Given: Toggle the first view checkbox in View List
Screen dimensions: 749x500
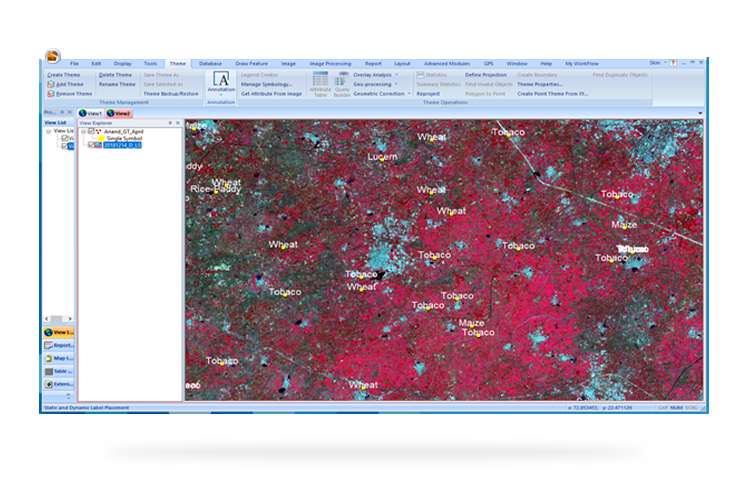Looking at the screenshot, I should (64, 138).
